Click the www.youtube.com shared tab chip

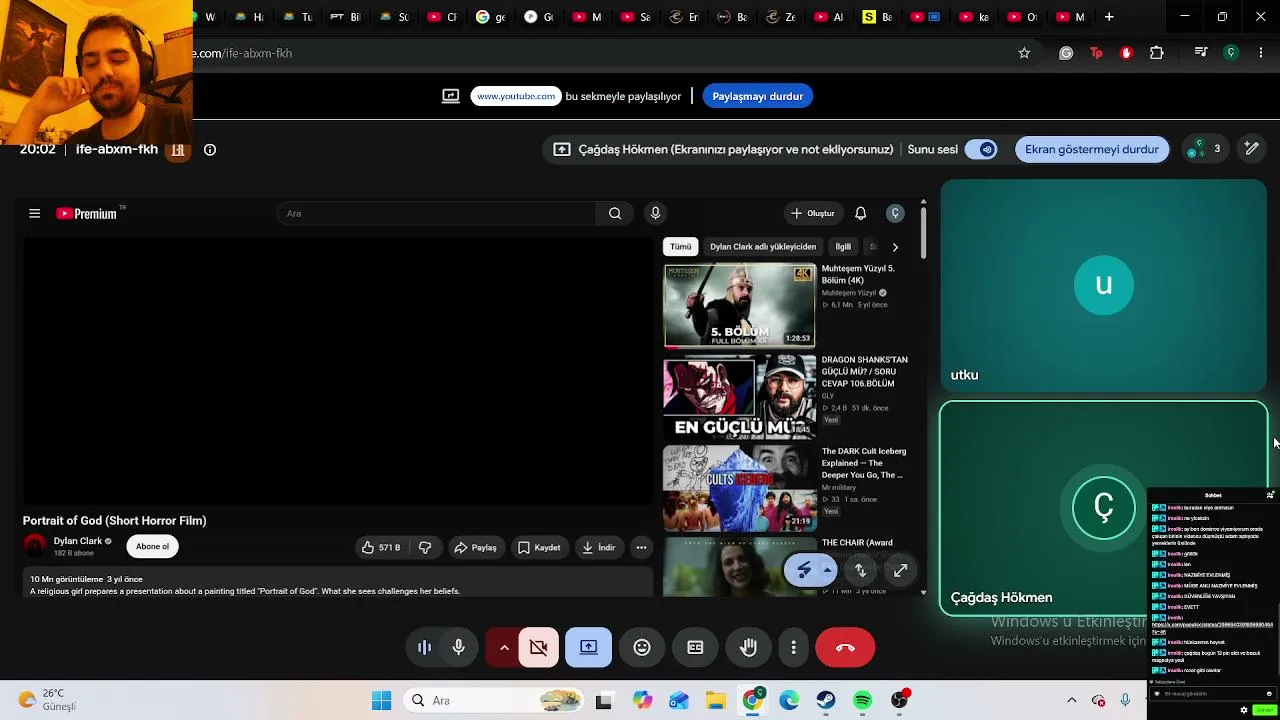[516, 96]
